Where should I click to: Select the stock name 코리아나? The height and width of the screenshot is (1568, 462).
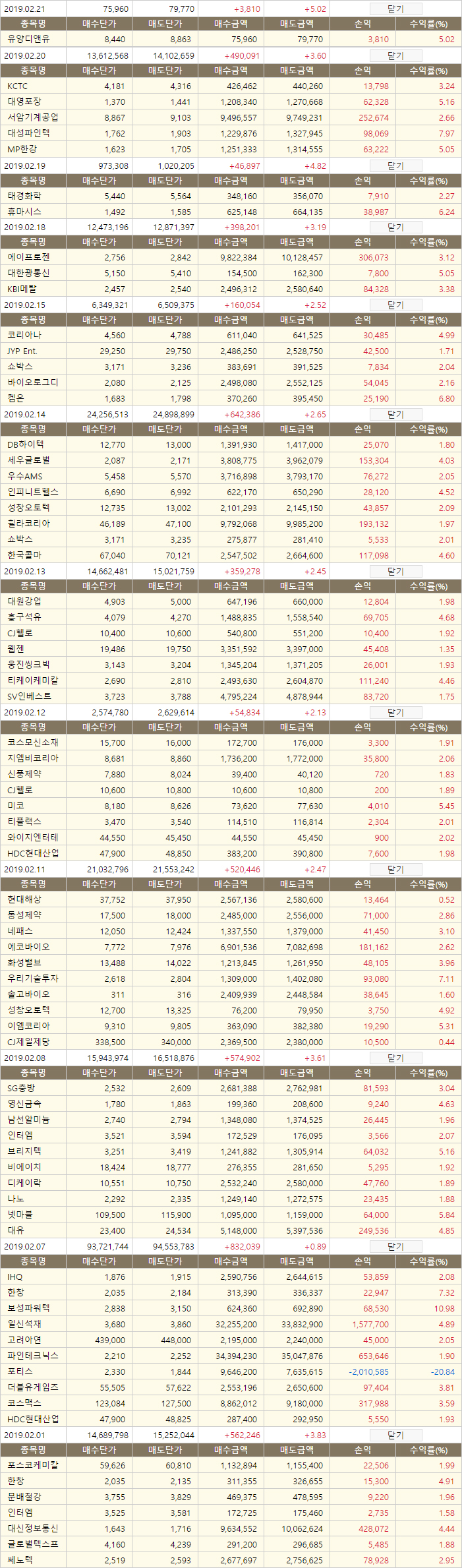[x=24, y=335]
